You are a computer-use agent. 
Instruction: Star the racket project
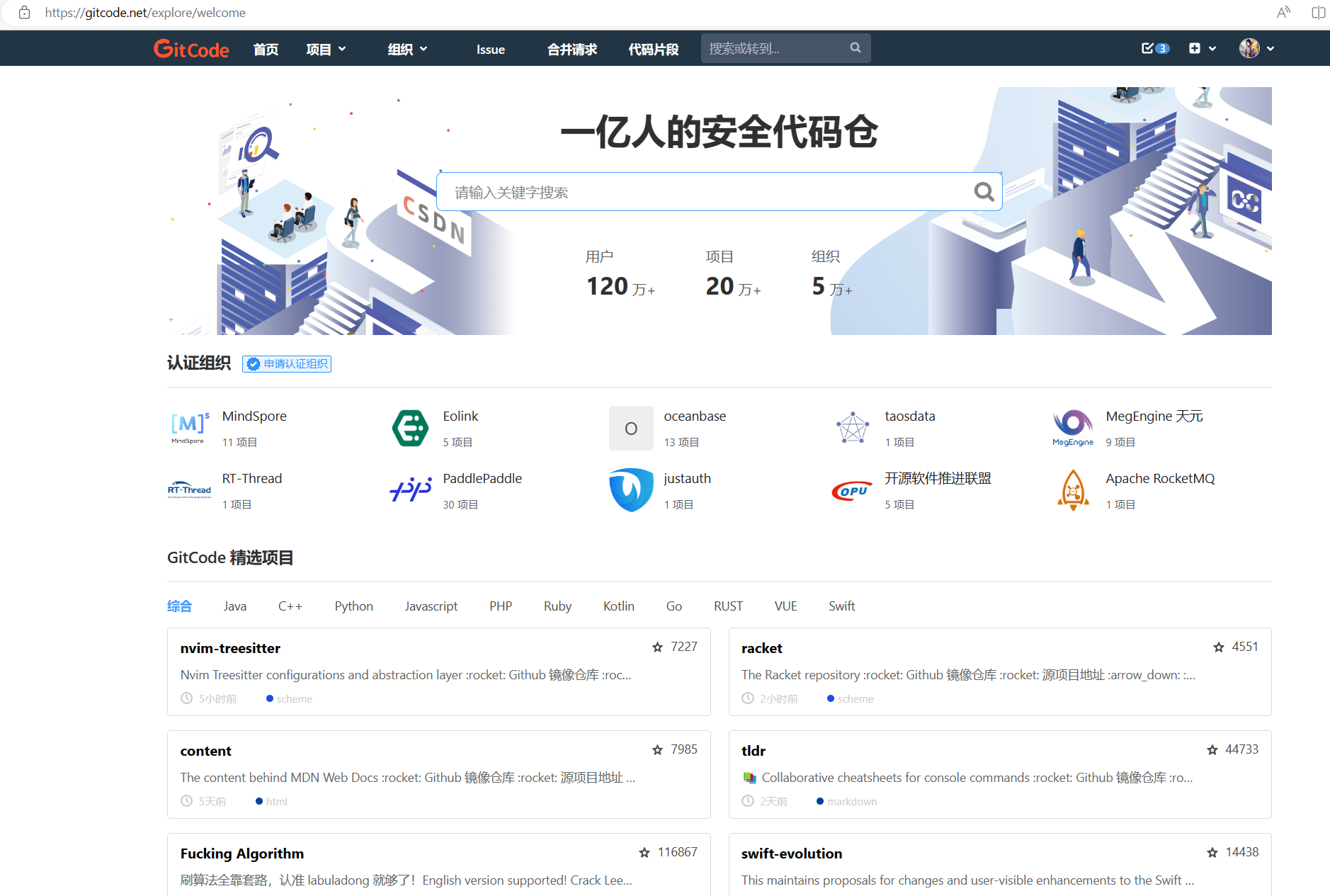click(x=1219, y=647)
